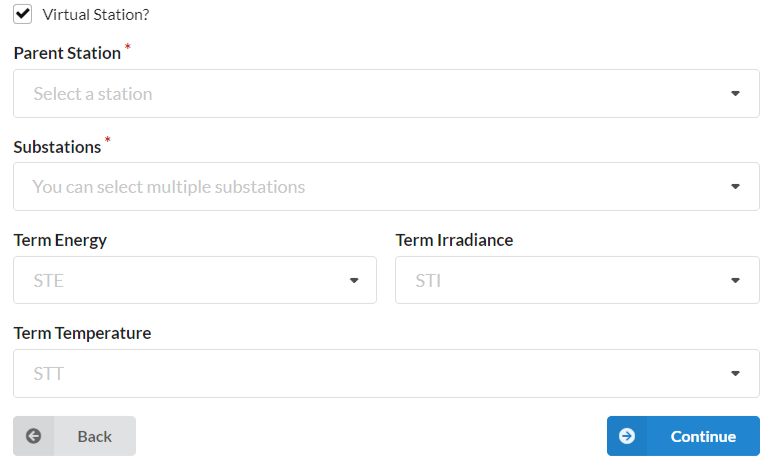Uncheck the Virtual Station checkbox
Image resolution: width=772 pixels, height=467 pixels.
23,14
